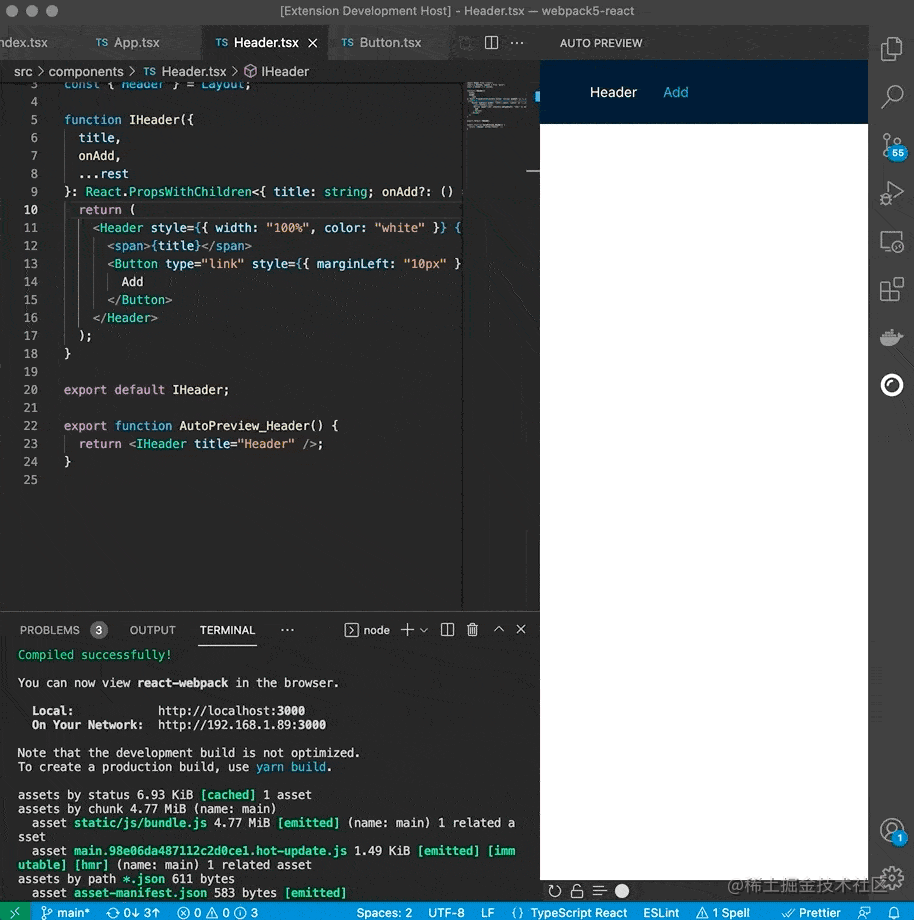Open the http://localhost:3000 link
Image resolution: width=914 pixels, height=920 pixels.
234,712
